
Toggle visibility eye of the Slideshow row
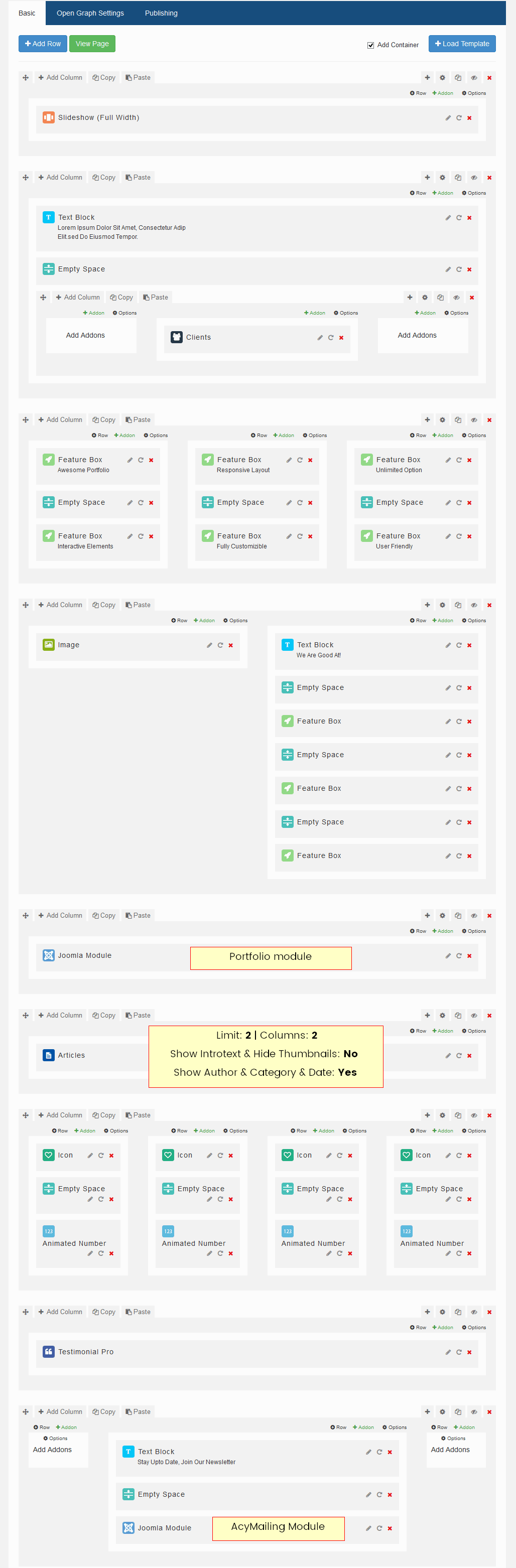tap(473, 77)
